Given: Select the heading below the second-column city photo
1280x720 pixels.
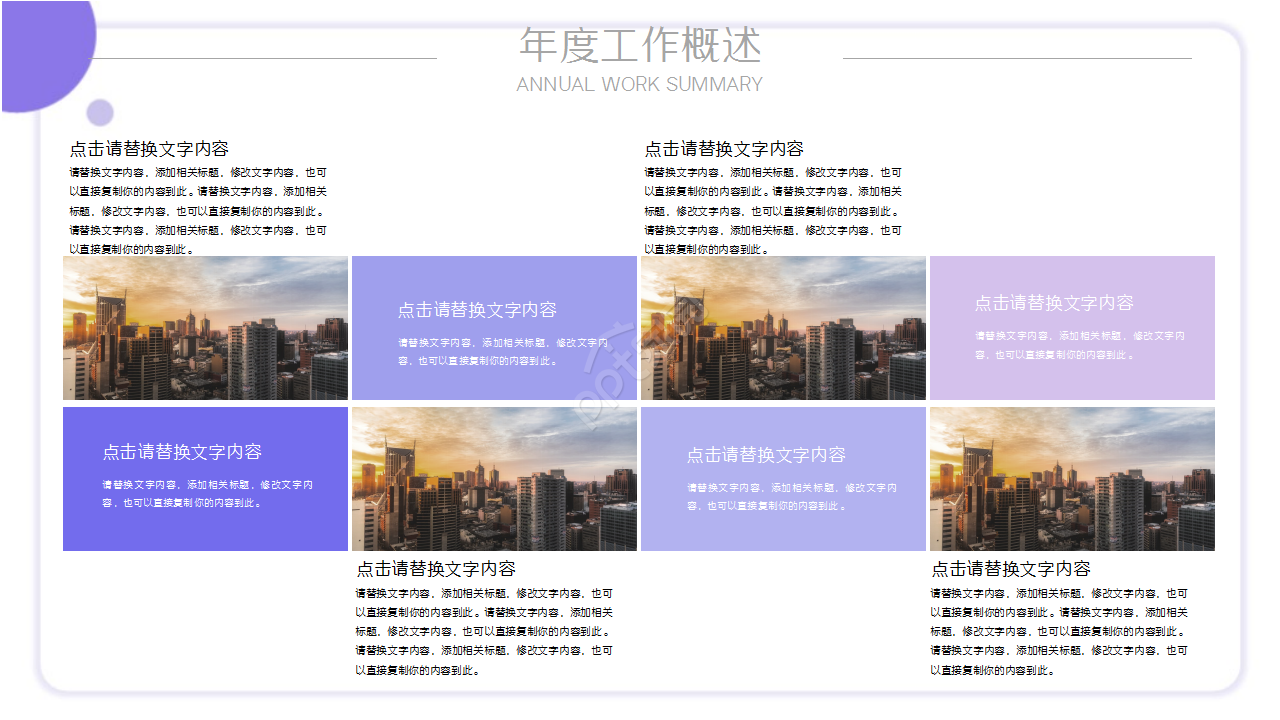Looking at the screenshot, I should tap(436, 569).
